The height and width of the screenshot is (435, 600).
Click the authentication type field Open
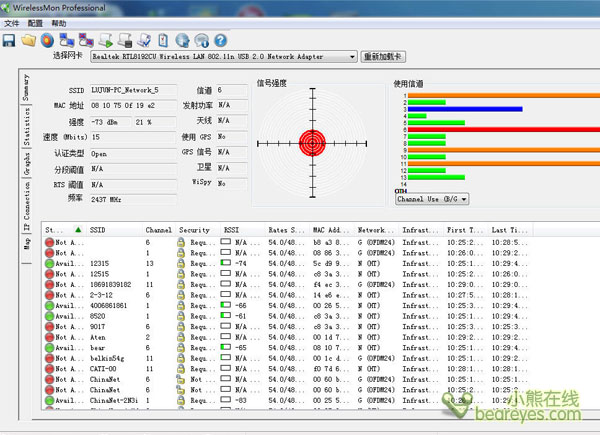[133, 153]
